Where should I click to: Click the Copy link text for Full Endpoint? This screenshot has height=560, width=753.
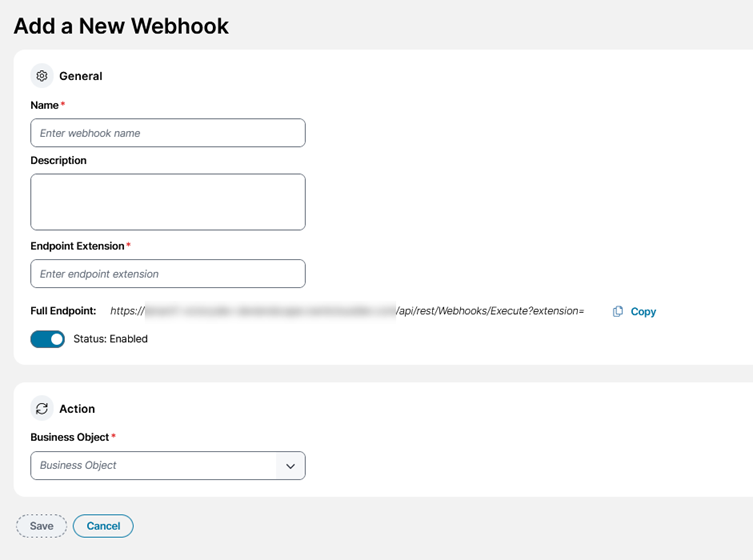coord(643,312)
